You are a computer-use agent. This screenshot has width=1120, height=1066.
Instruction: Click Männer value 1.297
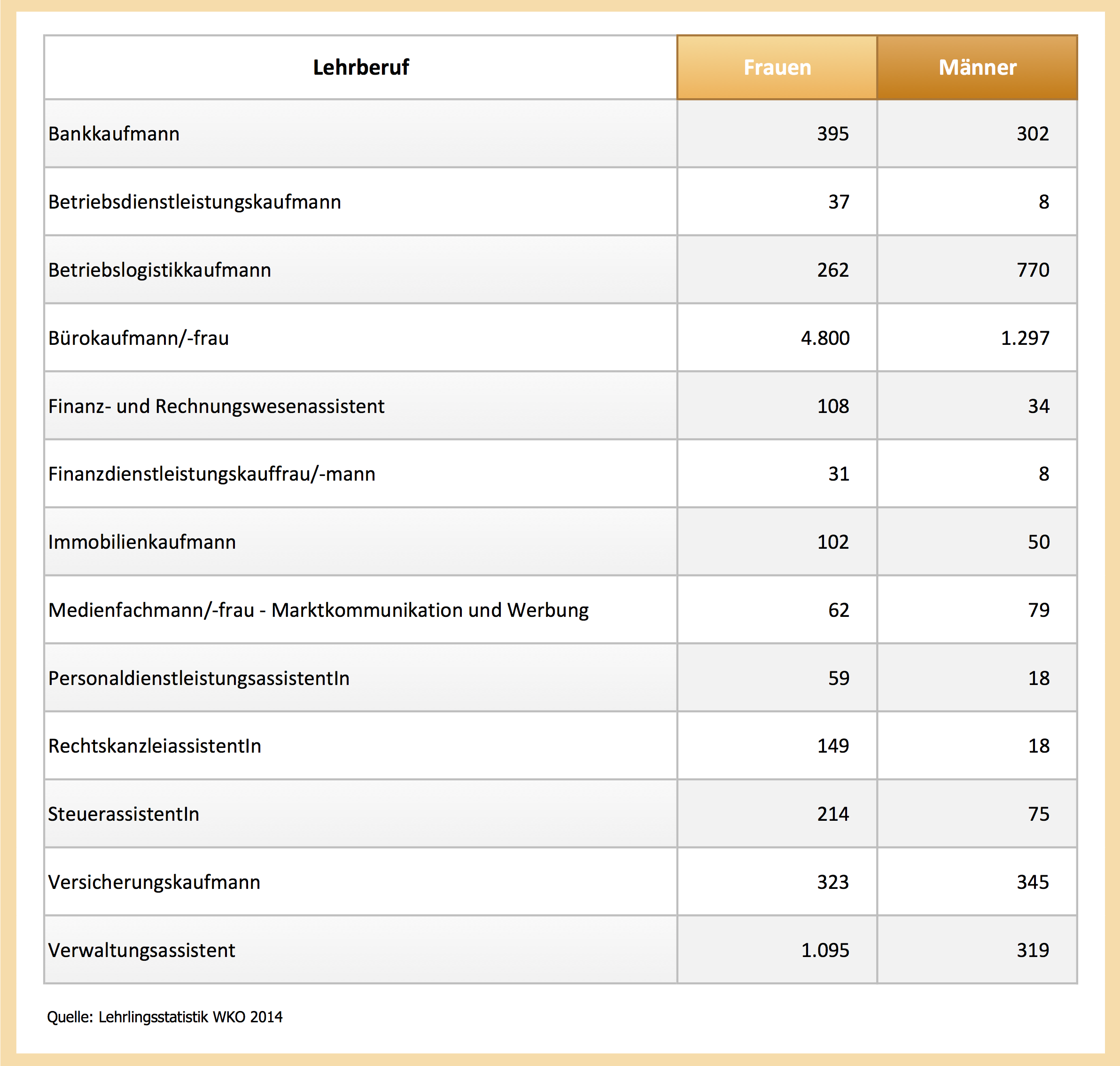click(1025, 338)
